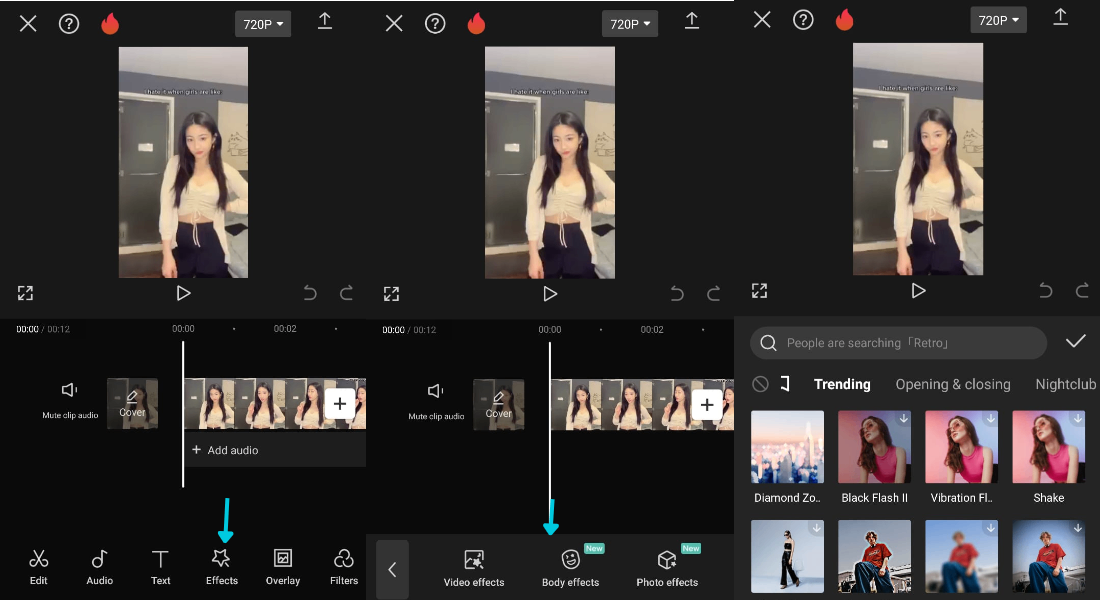Open Body effects
Viewport: 1100px width, 600px height.
570,568
